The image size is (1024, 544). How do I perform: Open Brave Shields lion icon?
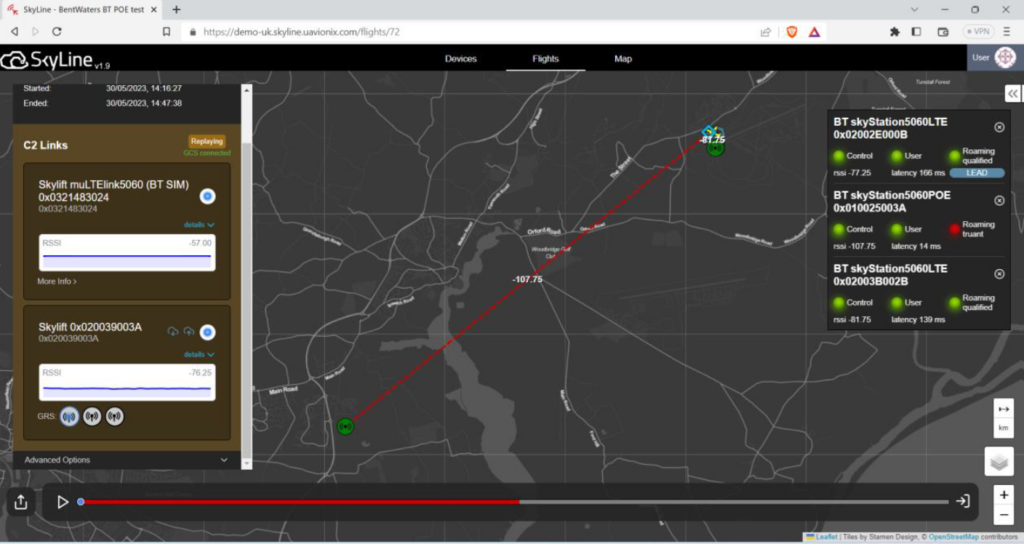coord(792,31)
